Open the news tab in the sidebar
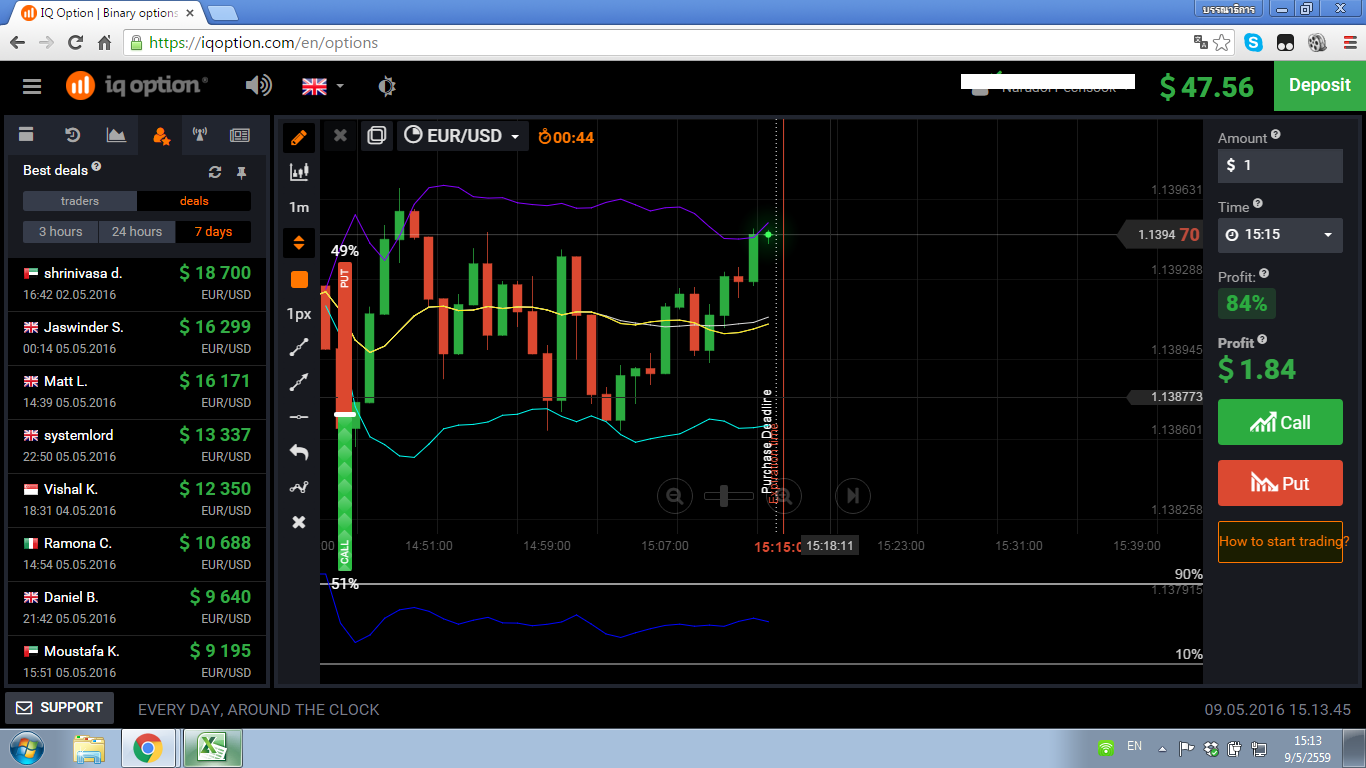Viewport: 1366px width, 768px height. pos(240,135)
